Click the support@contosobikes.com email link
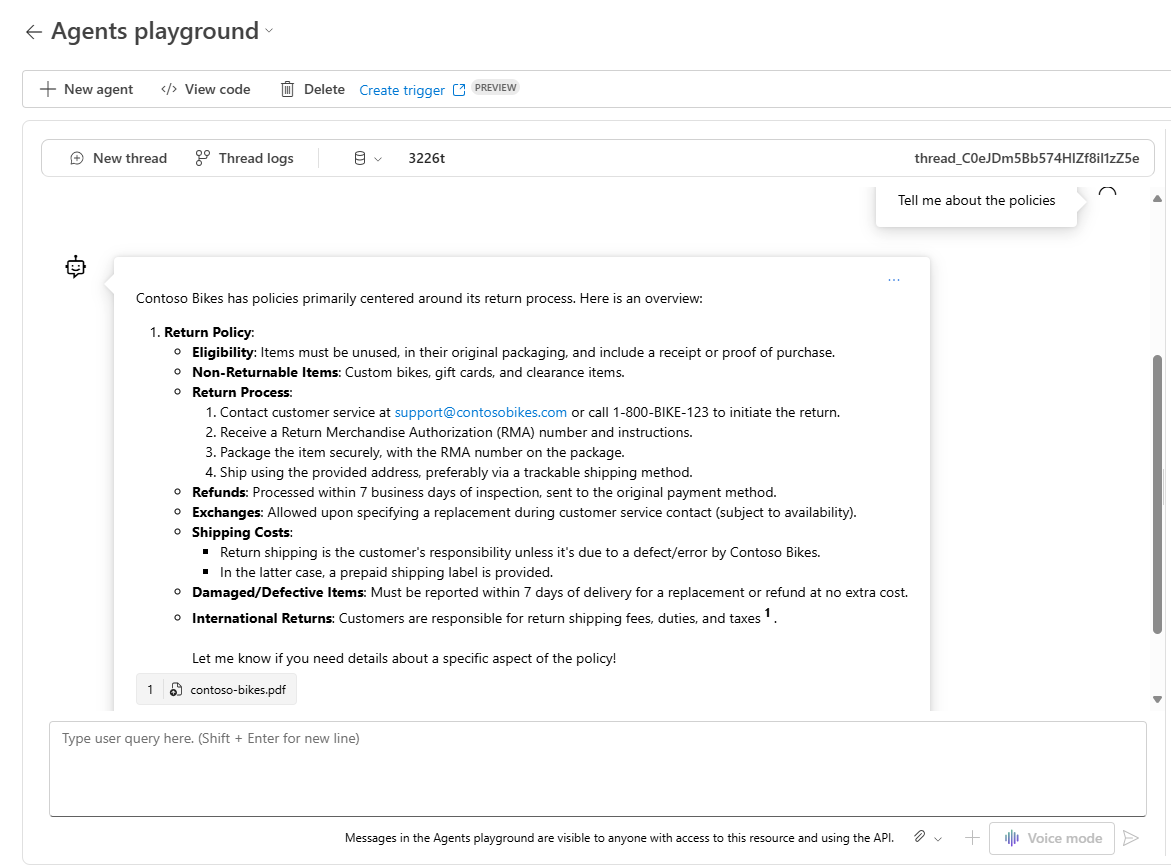 coord(480,412)
